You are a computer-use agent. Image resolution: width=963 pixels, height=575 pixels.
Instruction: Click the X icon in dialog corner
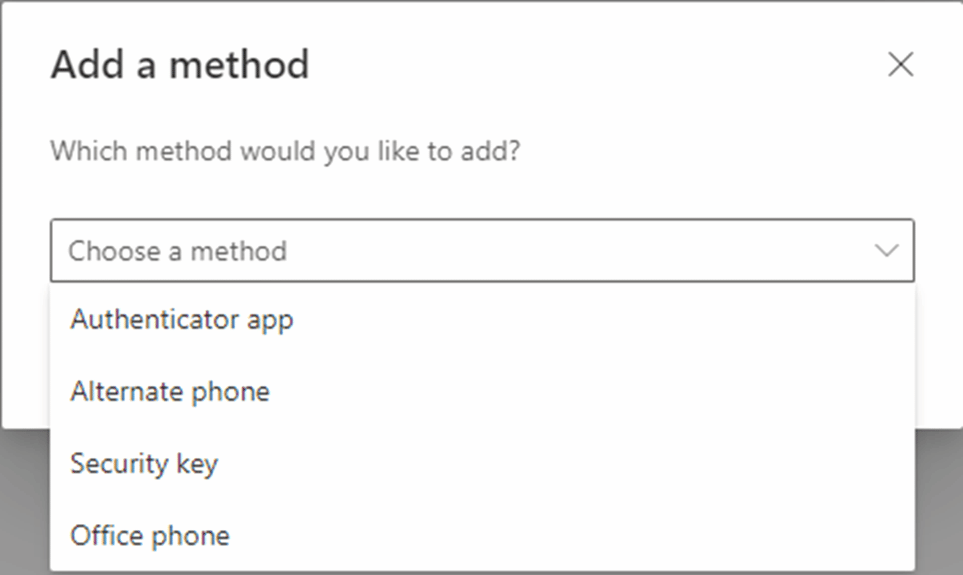[900, 65]
